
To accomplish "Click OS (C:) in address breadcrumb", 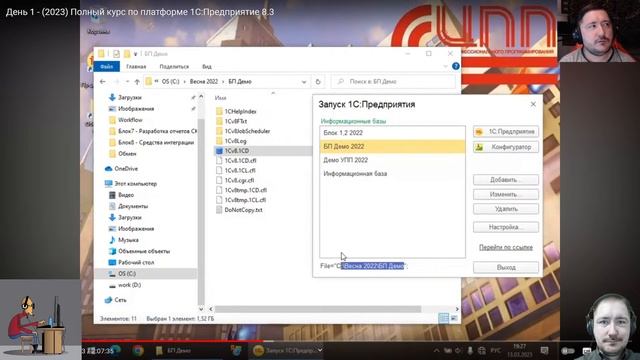I will click(x=170, y=82).
